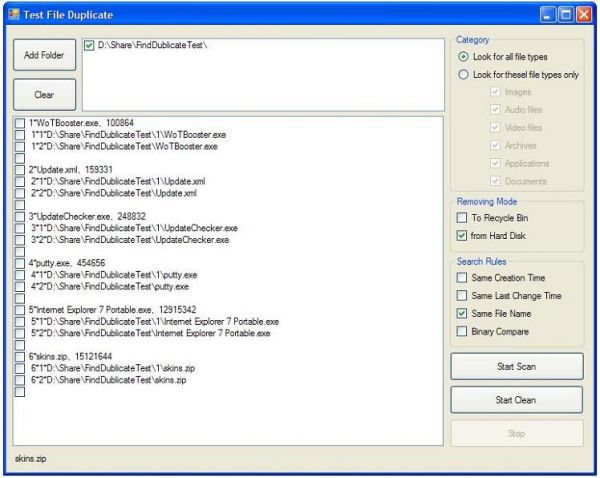Viewport: 600px width, 478px height.
Task: Uncheck the D:\Share\FindDublicateTest\ folder checkbox
Action: [89, 46]
